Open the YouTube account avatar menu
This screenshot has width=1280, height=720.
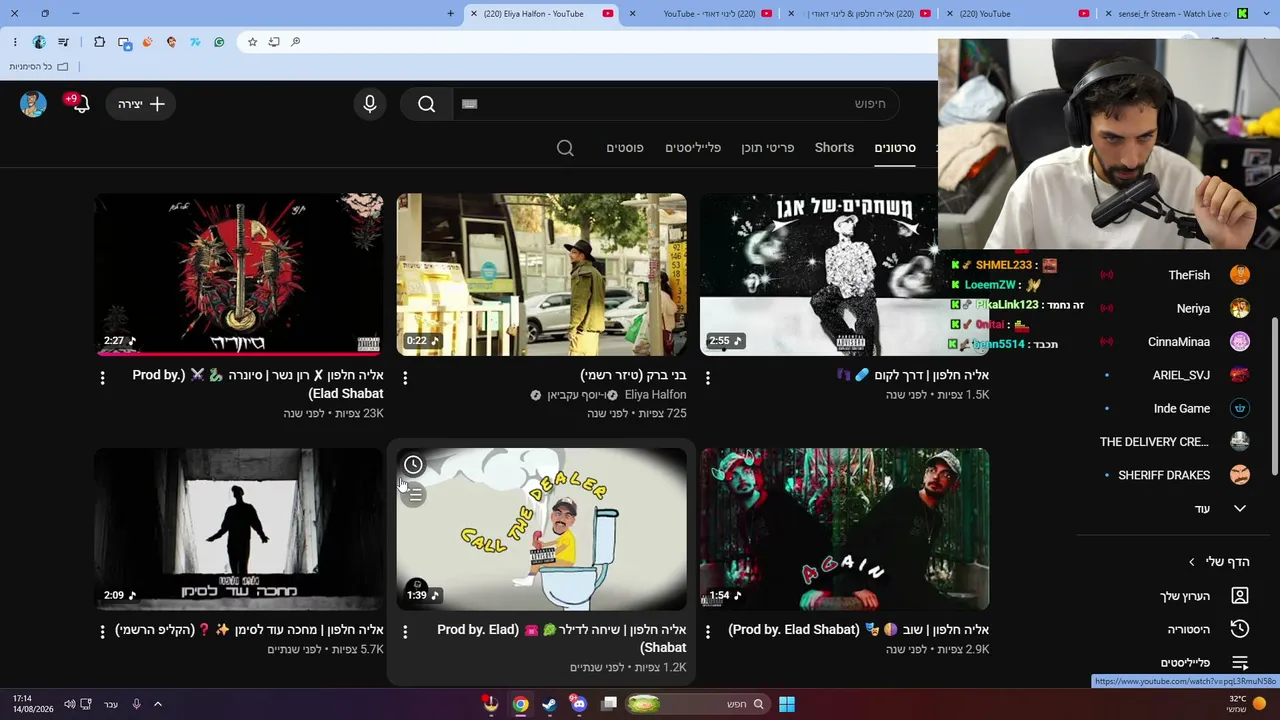pyautogui.click(x=33, y=104)
